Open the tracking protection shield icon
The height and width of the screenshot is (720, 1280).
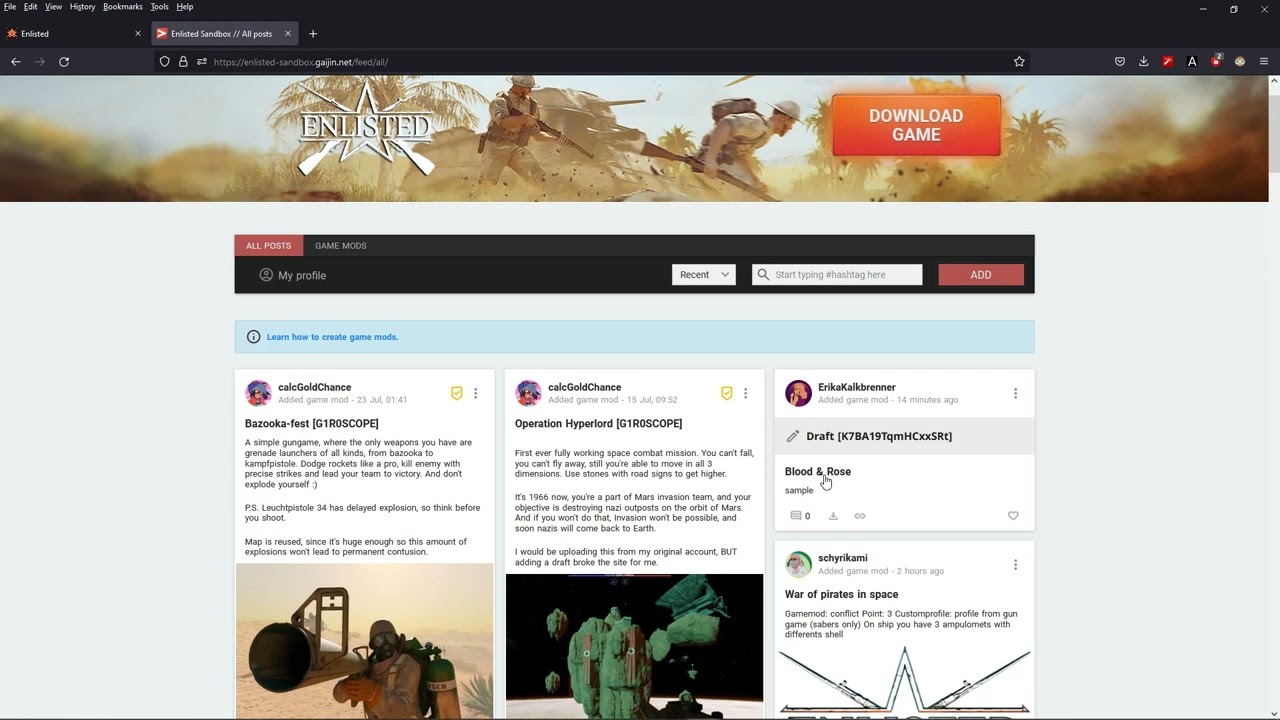point(165,62)
